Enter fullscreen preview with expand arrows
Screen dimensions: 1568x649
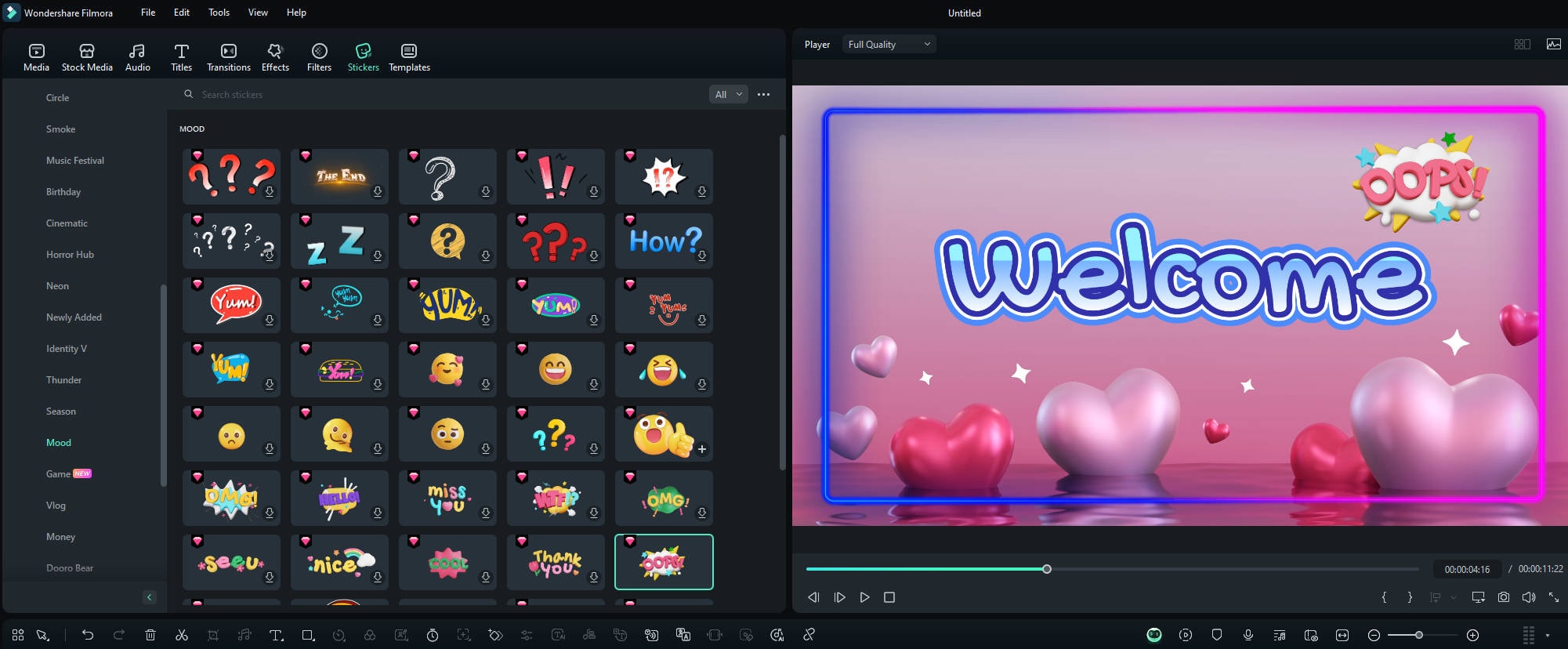[x=1553, y=597]
